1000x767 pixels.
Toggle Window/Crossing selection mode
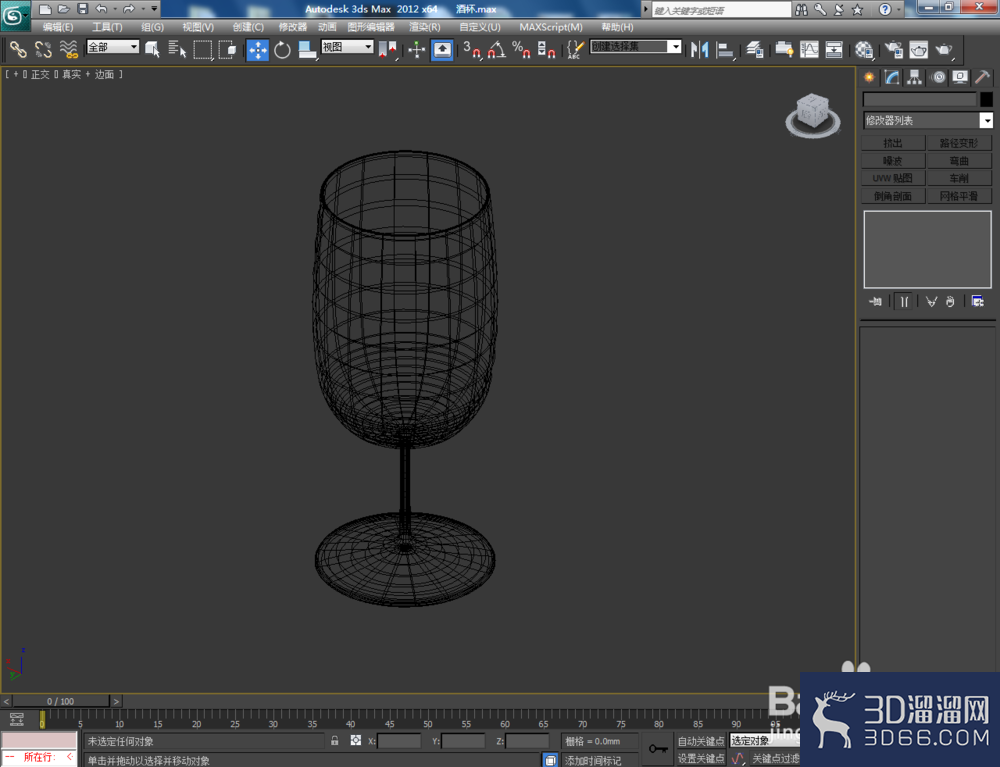[x=227, y=49]
